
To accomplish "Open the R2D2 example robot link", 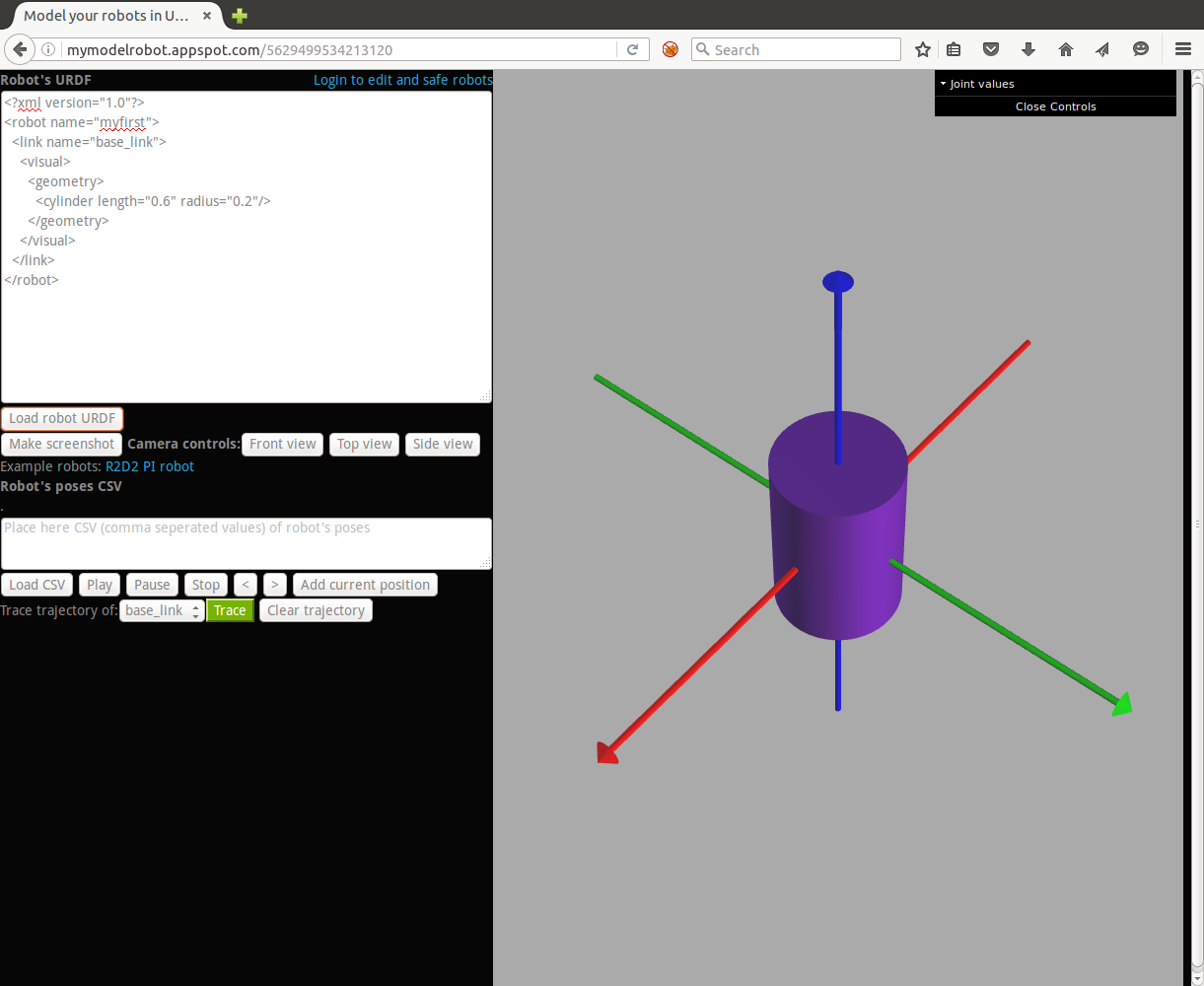I will point(122,466).
